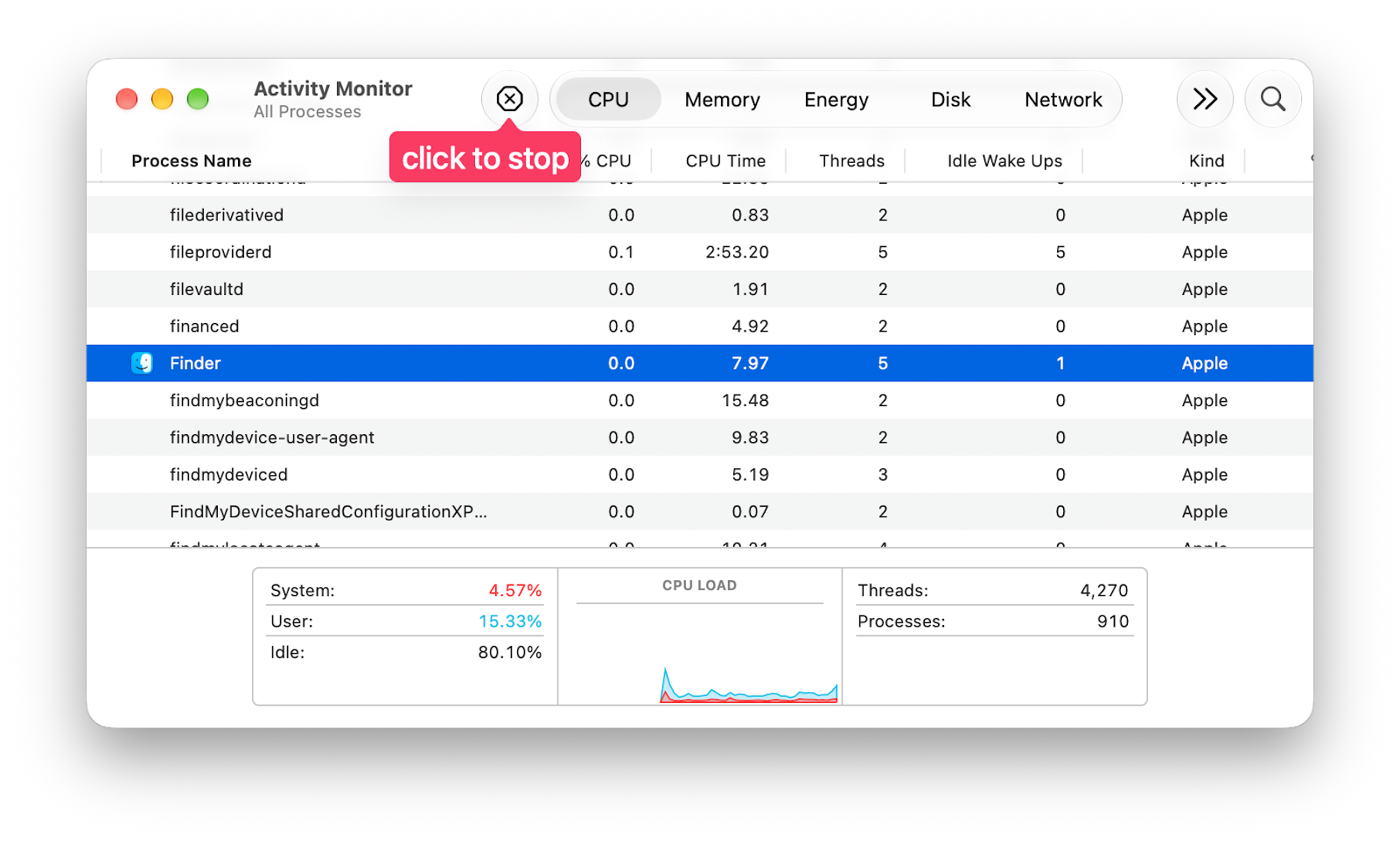
Task: Open the search magnifier icon
Action: coord(1273,99)
